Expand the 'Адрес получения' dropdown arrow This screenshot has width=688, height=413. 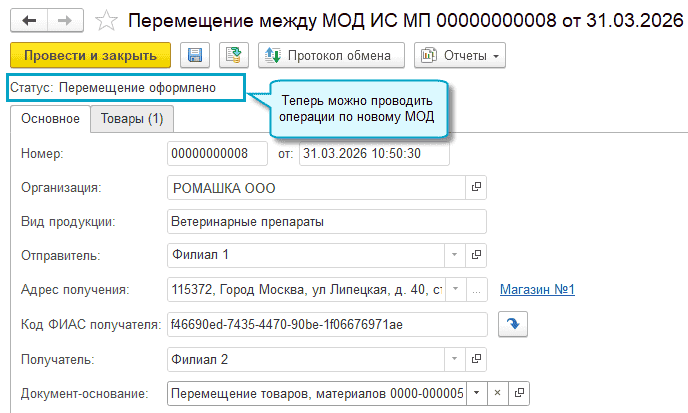pyautogui.click(x=455, y=290)
